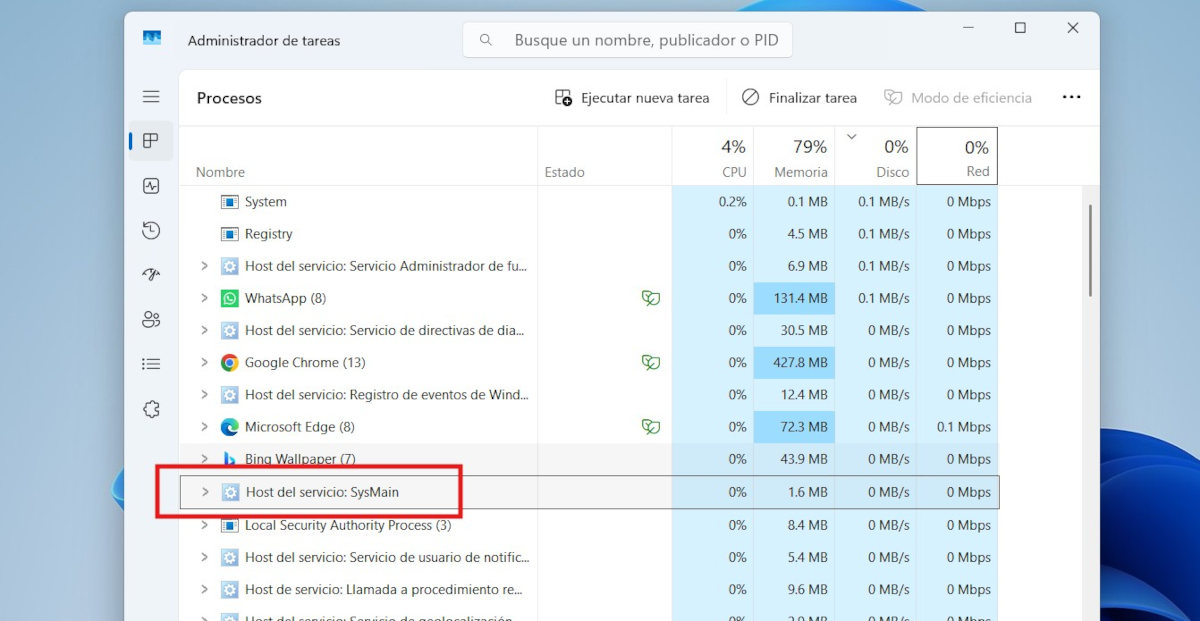Open the Details list sidebar icon
Viewport: 1200px width, 621px height.
(151, 363)
